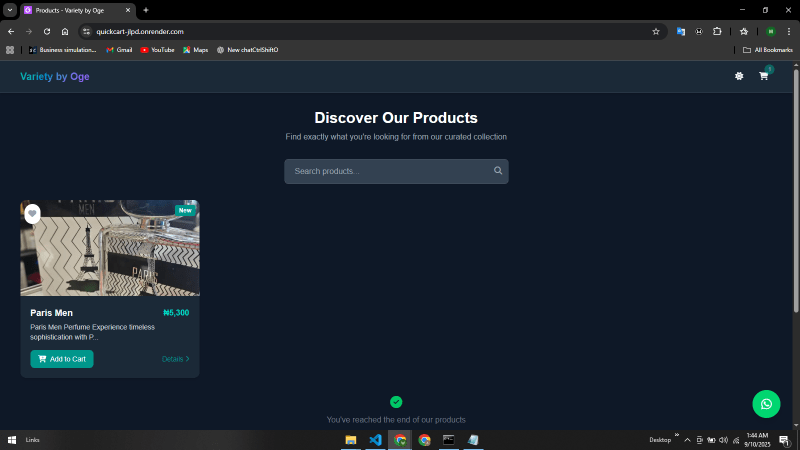Image resolution: width=800 pixels, height=450 pixels.
Task: Open All Bookmarks folder
Action: (x=767, y=50)
